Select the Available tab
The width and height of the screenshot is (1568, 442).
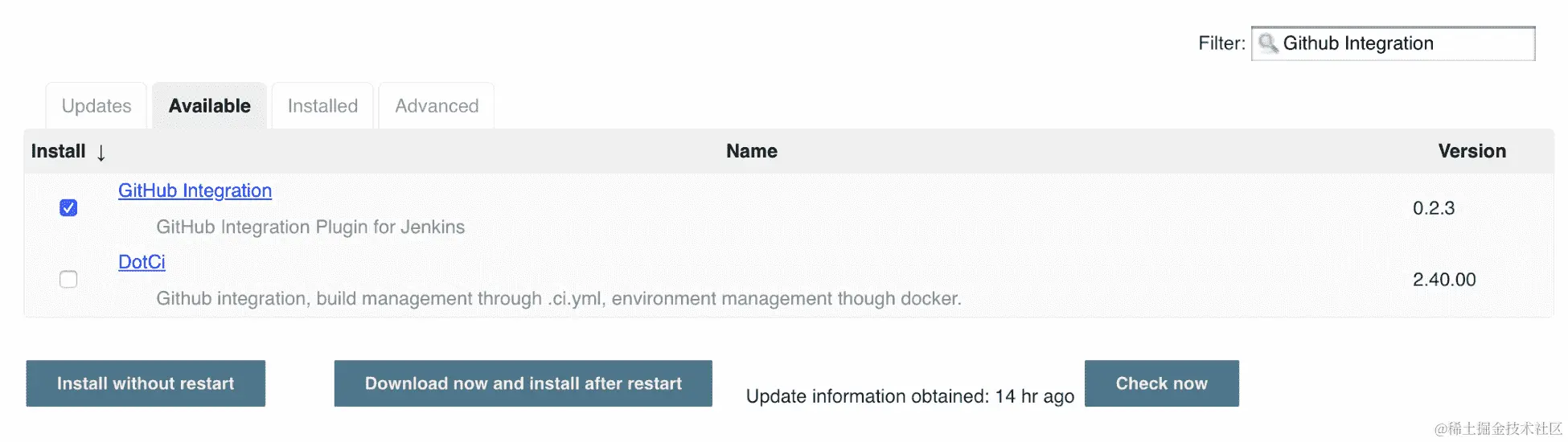(209, 106)
